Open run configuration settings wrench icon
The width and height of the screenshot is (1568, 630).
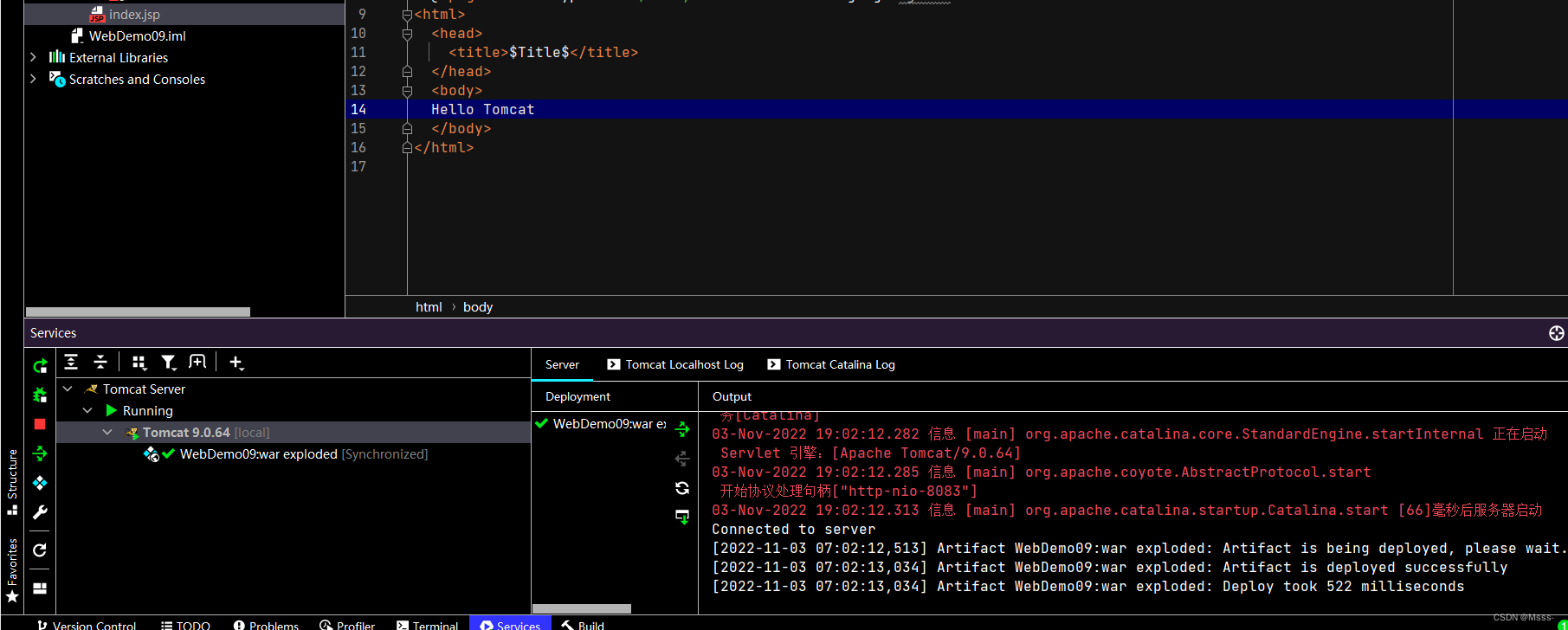coord(40,512)
